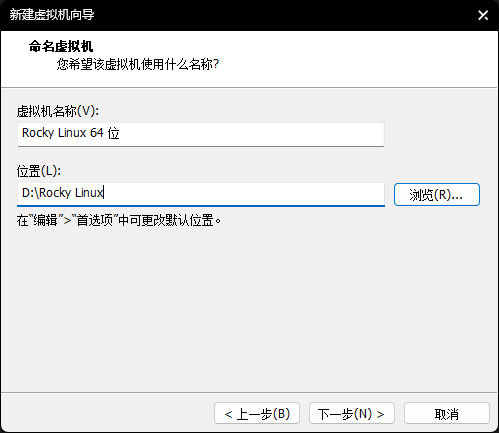Click the hint about 编辑 > 首选项 default location
Image resolution: width=499 pixels, height=433 pixels.
(x=119, y=220)
